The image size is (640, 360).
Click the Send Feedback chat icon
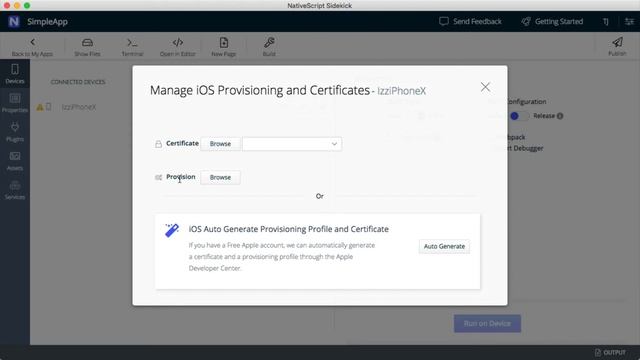(x=444, y=21)
